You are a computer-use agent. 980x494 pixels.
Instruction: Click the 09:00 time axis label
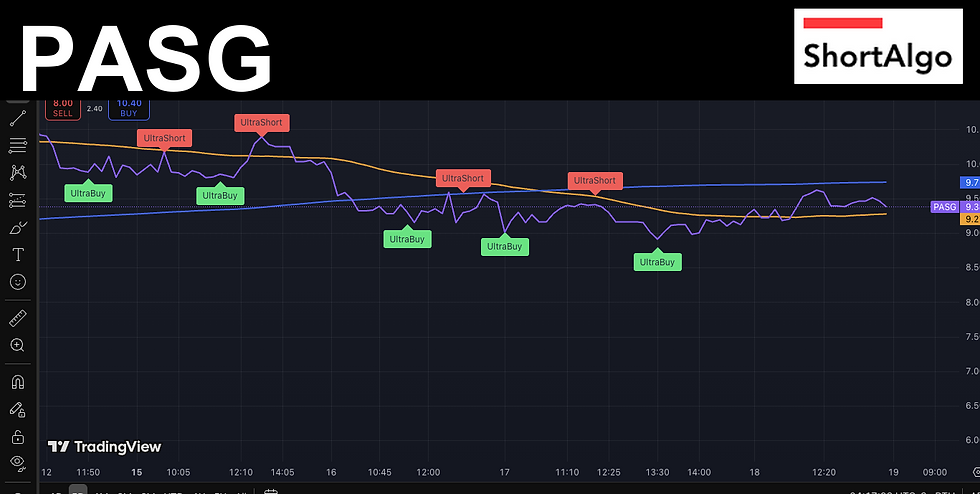coord(934,472)
